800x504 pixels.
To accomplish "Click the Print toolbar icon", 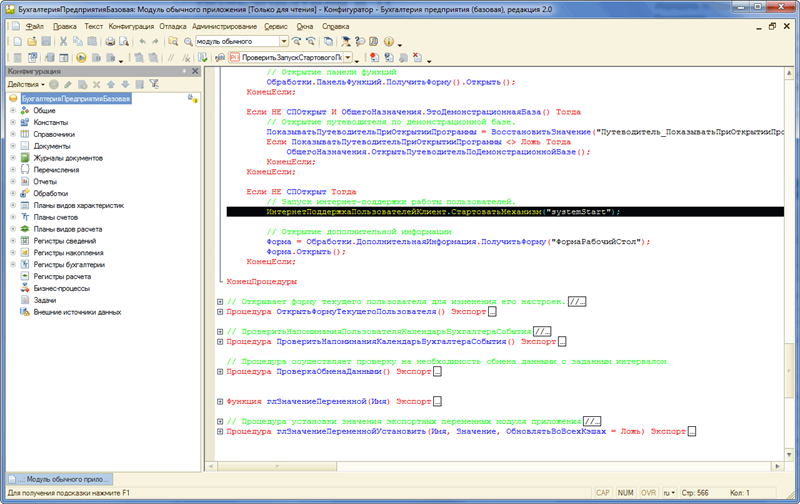I will click(x=111, y=42).
